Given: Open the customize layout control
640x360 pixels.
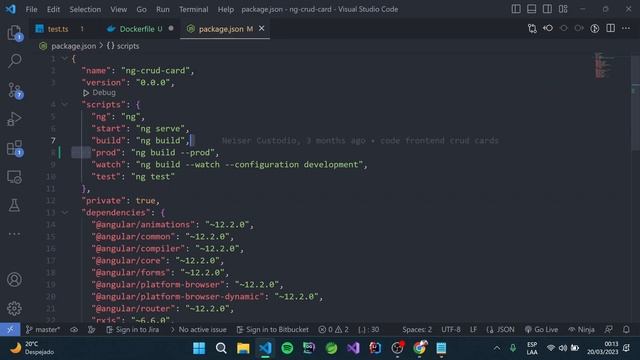Looking at the screenshot, I should pos(563,9).
